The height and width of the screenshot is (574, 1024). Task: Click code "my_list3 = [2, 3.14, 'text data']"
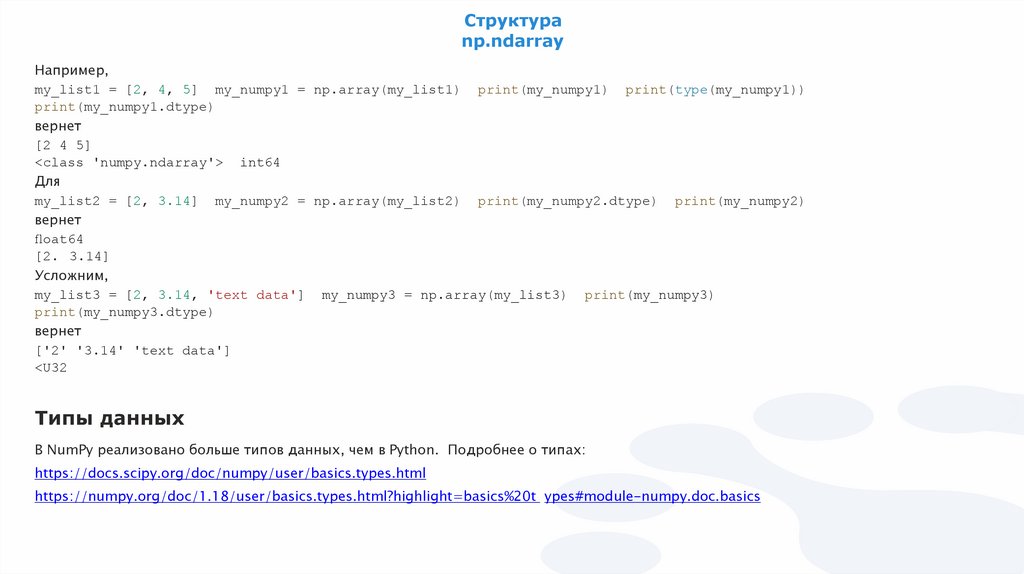coord(169,295)
